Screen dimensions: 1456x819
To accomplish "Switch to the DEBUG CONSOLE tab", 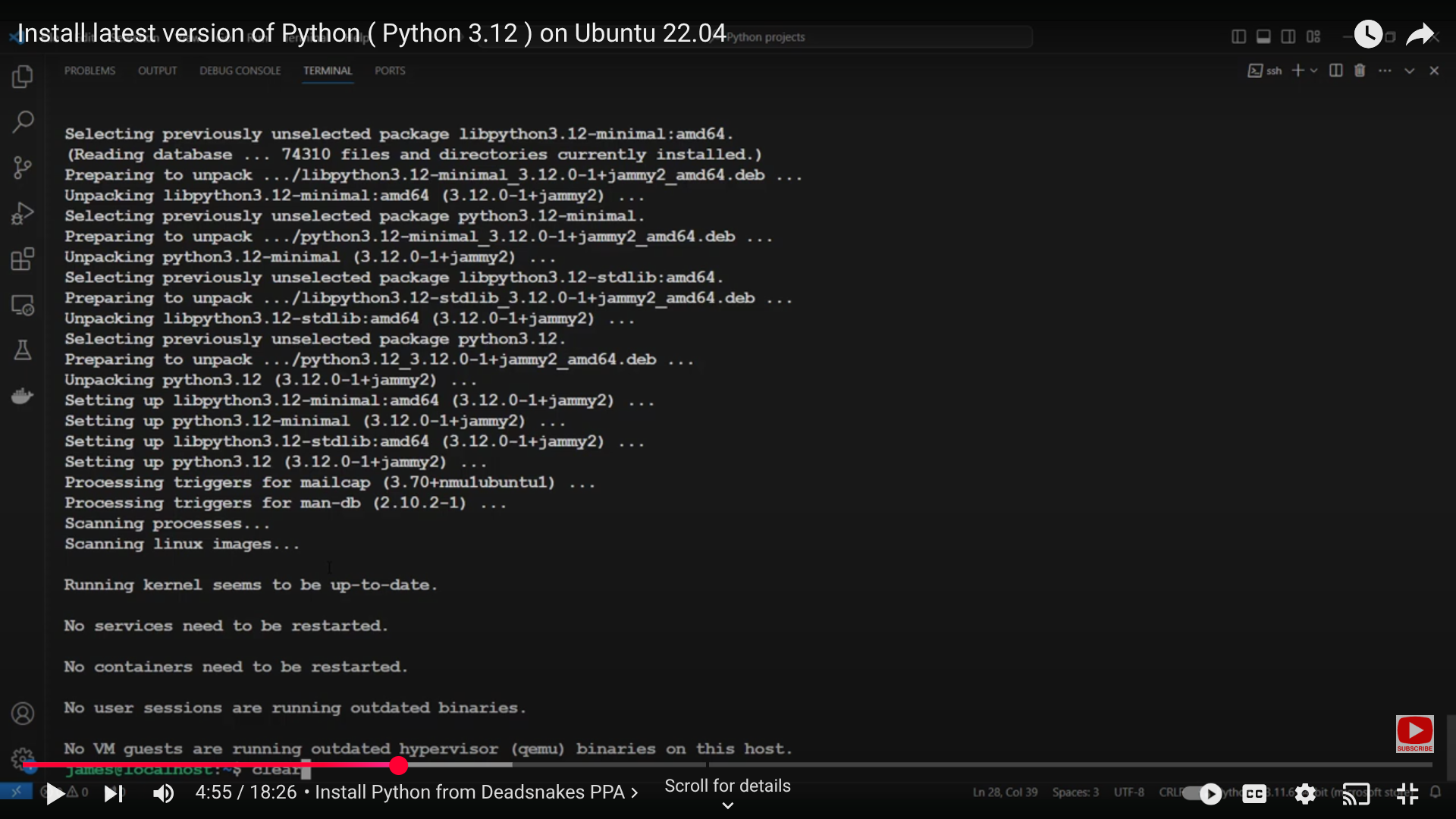I will tap(240, 71).
